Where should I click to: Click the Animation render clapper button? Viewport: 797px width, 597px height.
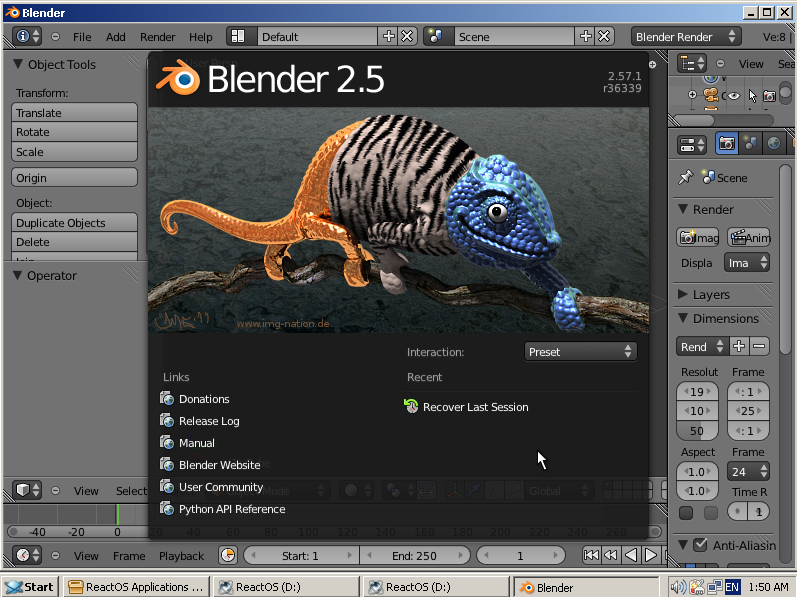749,237
